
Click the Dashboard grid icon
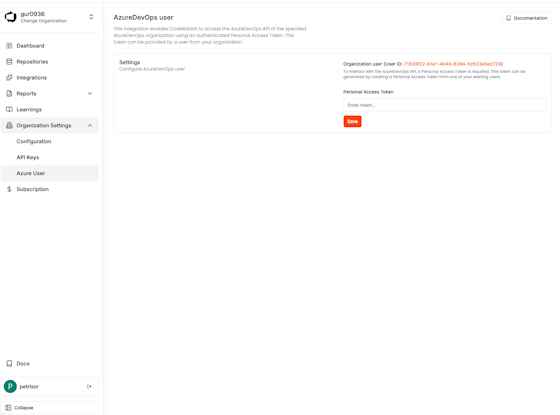9,46
